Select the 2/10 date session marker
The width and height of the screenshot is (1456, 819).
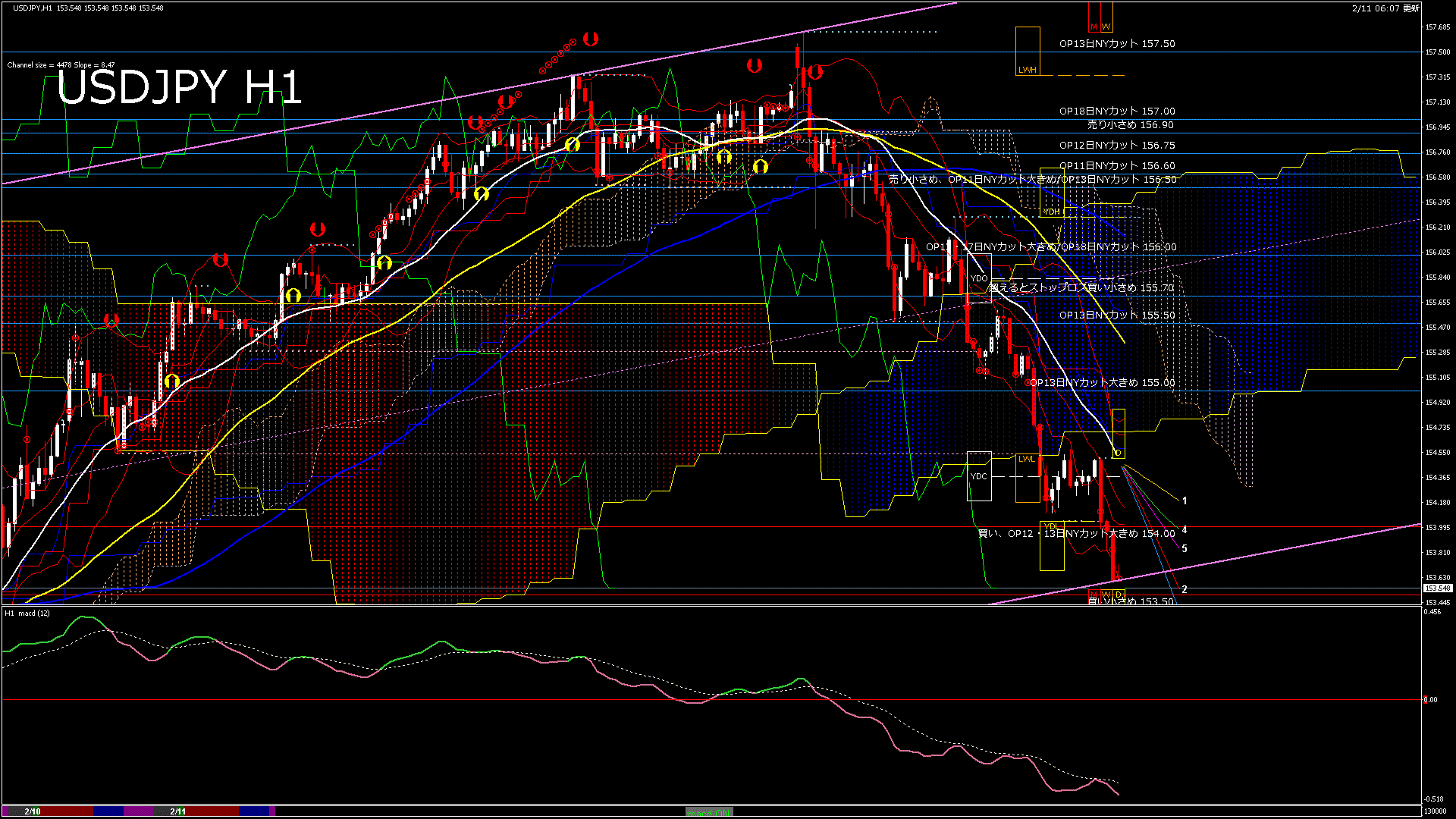coord(32,811)
